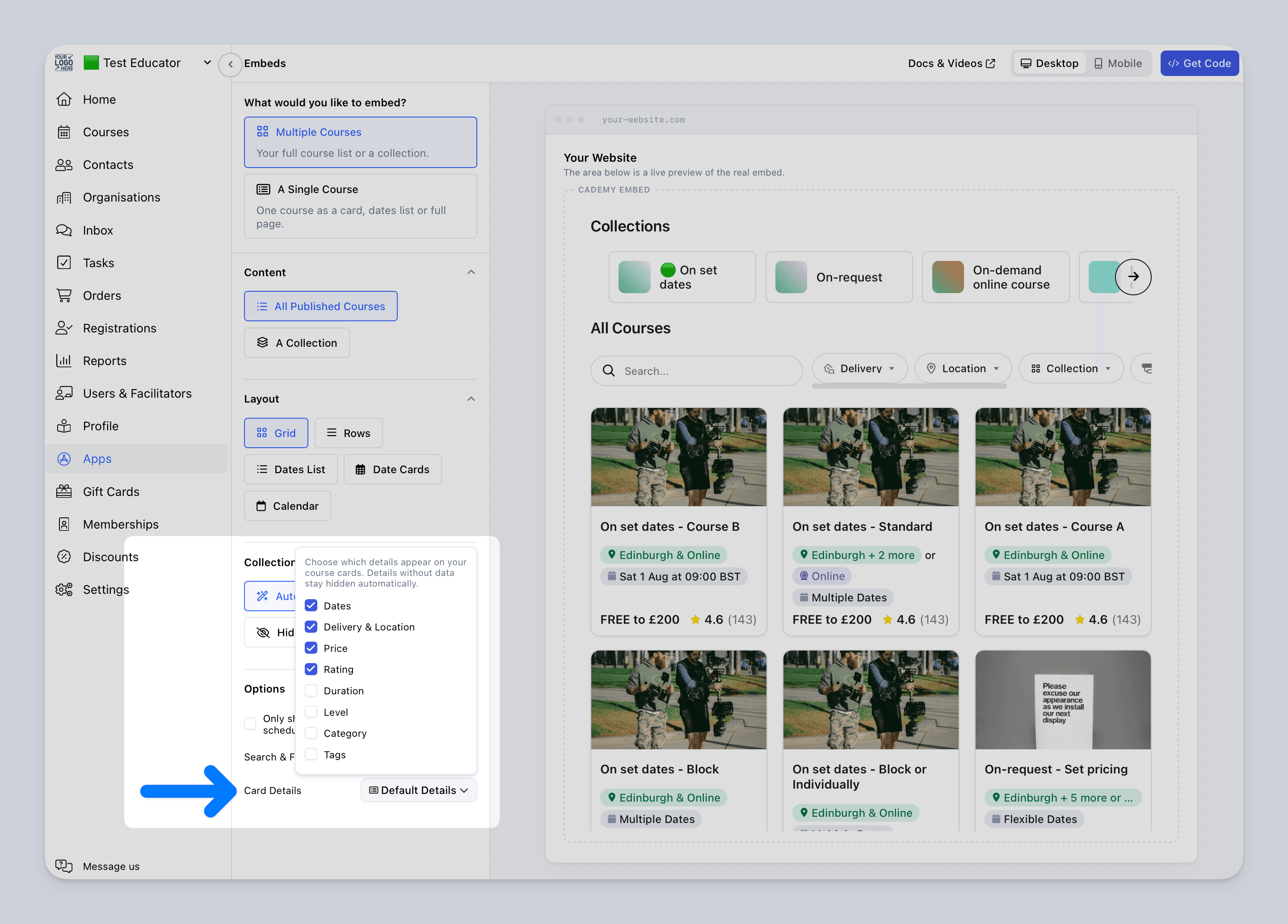The image size is (1288, 924).
Task: Uncheck Delivery & Location checkbox
Action: pos(311,626)
